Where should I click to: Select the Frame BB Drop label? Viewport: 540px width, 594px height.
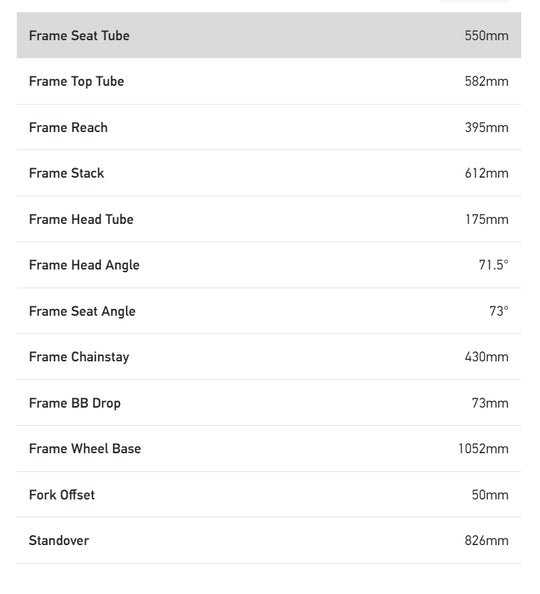tap(75, 403)
